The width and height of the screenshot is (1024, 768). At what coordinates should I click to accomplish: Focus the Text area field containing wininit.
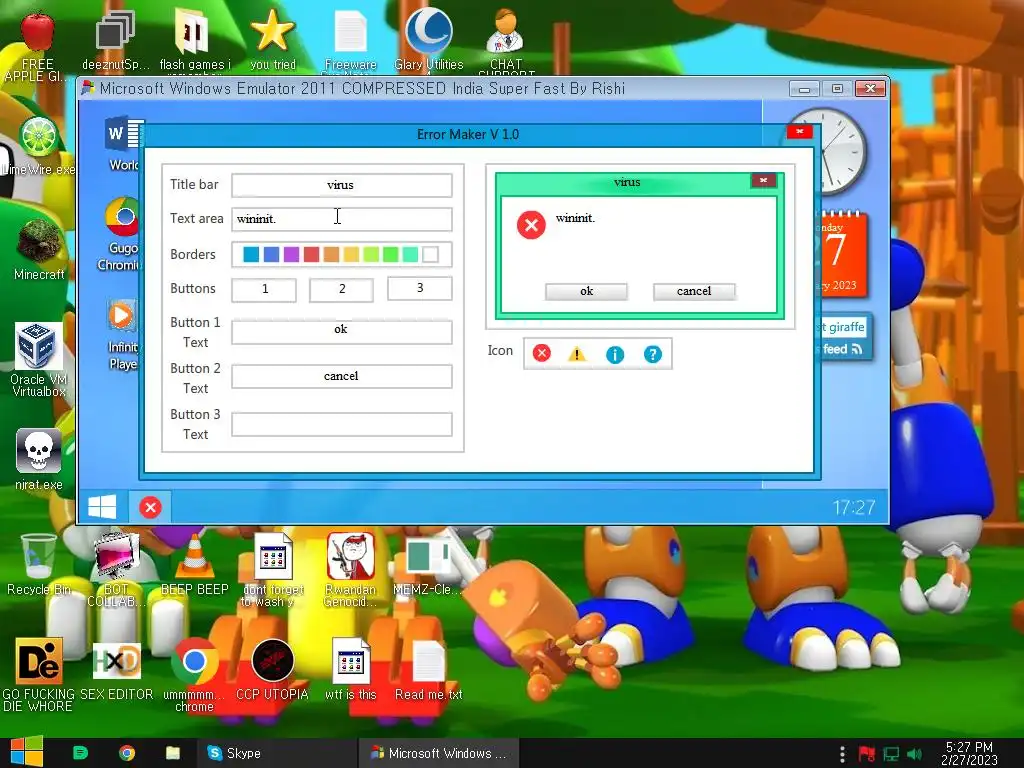[x=342, y=219]
